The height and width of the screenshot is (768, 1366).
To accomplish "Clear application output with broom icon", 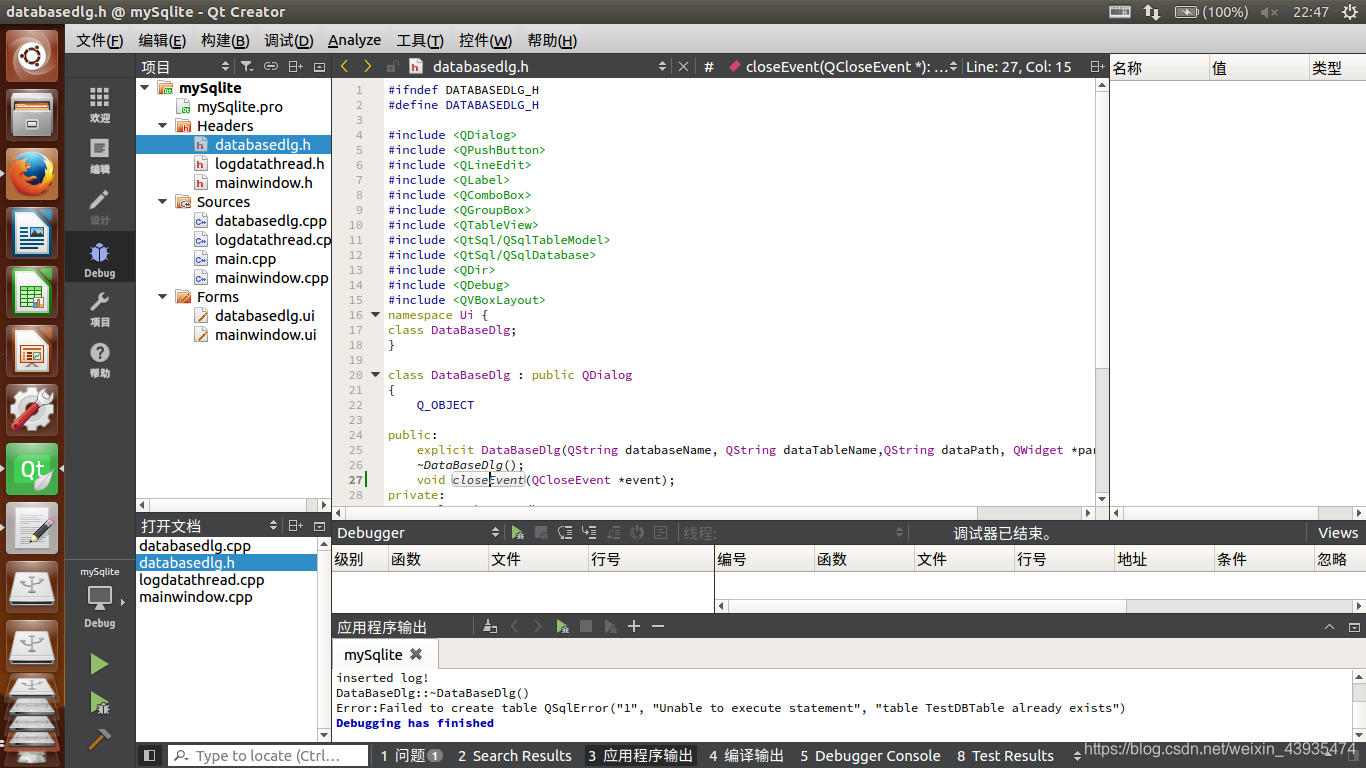I will (490, 626).
